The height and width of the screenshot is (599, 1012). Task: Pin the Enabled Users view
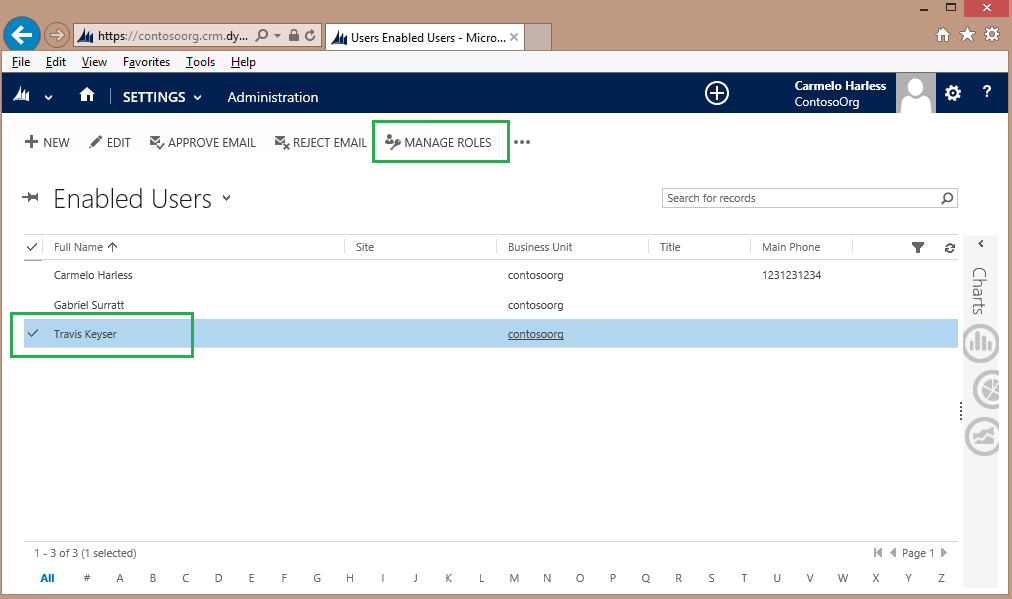pos(31,199)
